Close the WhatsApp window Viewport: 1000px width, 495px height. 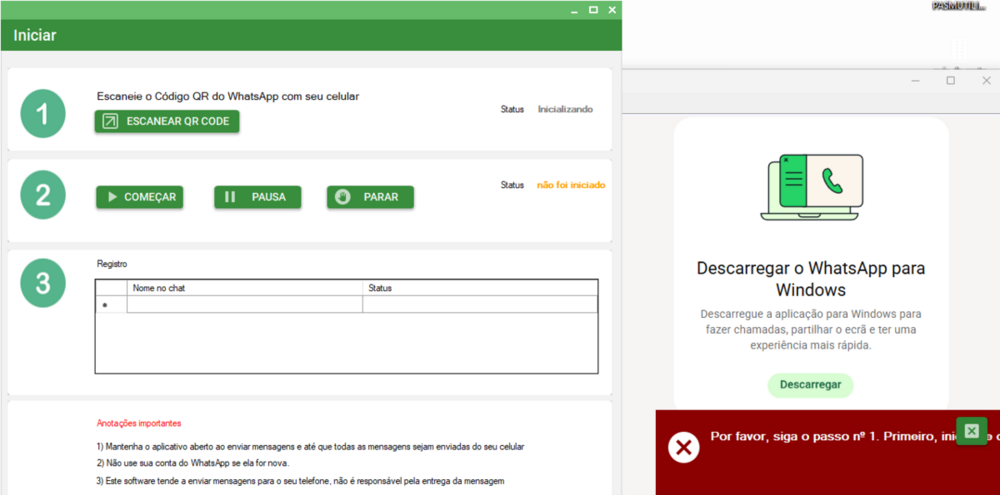986,80
